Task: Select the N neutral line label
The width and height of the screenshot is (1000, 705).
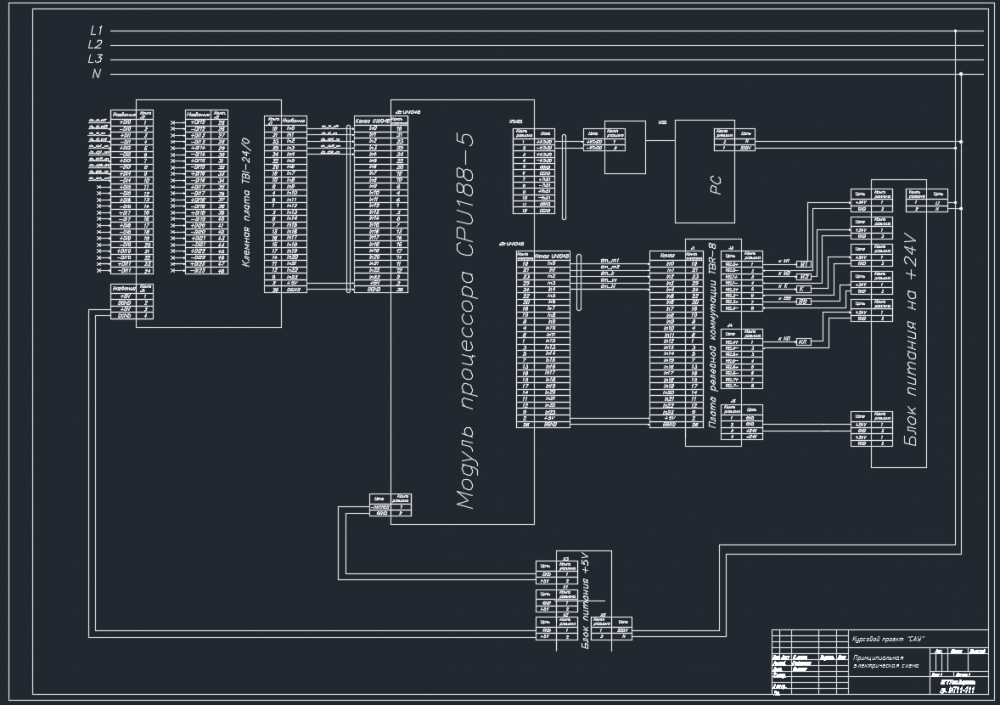Action: pyautogui.click(x=96, y=74)
